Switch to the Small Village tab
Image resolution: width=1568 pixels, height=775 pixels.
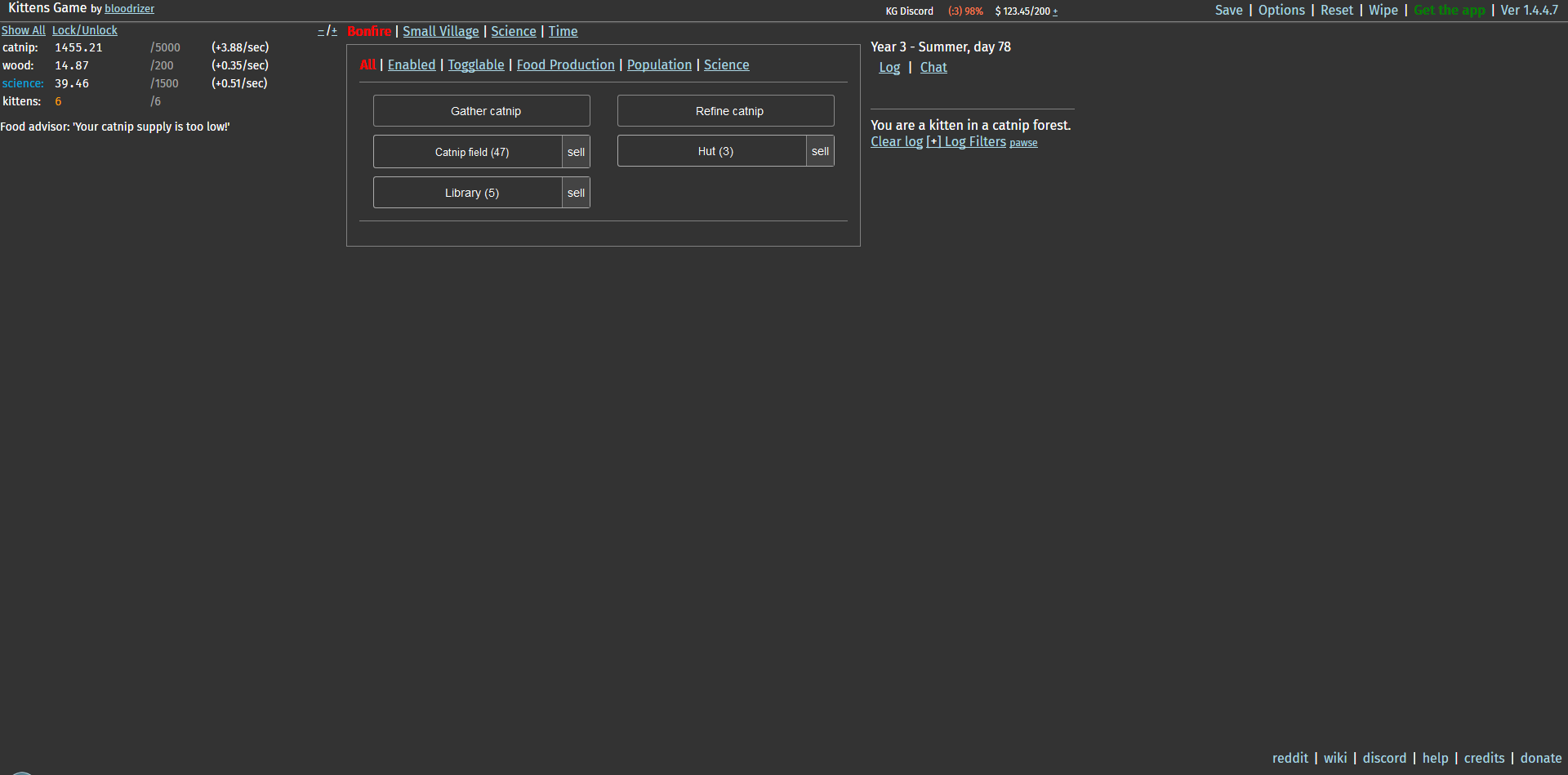point(441,31)
